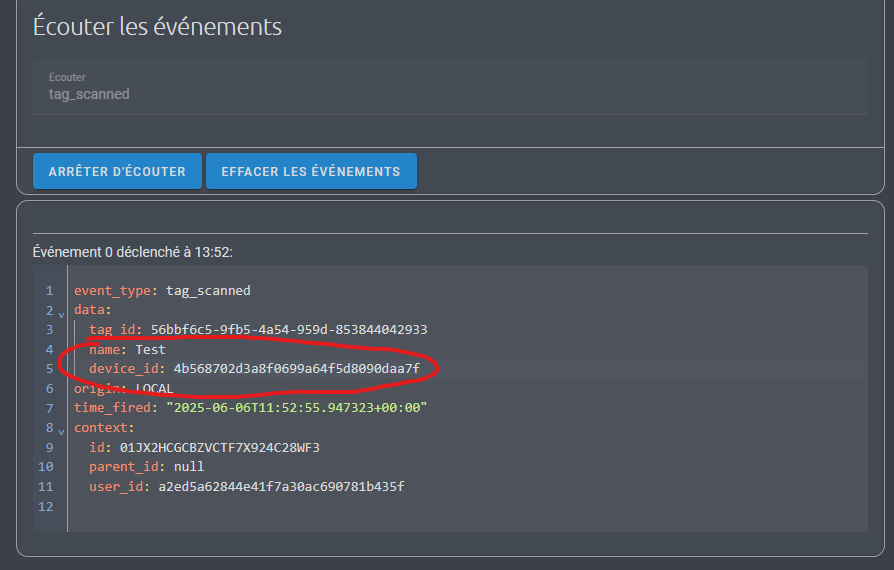The height and width of the screenshot is (570, 894).
Task: Click the event_type key on line 1
Action: [x=112, y=291]
